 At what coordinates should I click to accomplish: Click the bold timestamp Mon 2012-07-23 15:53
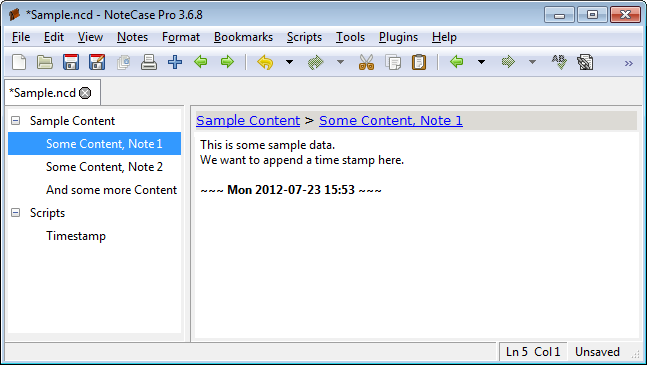[291, 190]
